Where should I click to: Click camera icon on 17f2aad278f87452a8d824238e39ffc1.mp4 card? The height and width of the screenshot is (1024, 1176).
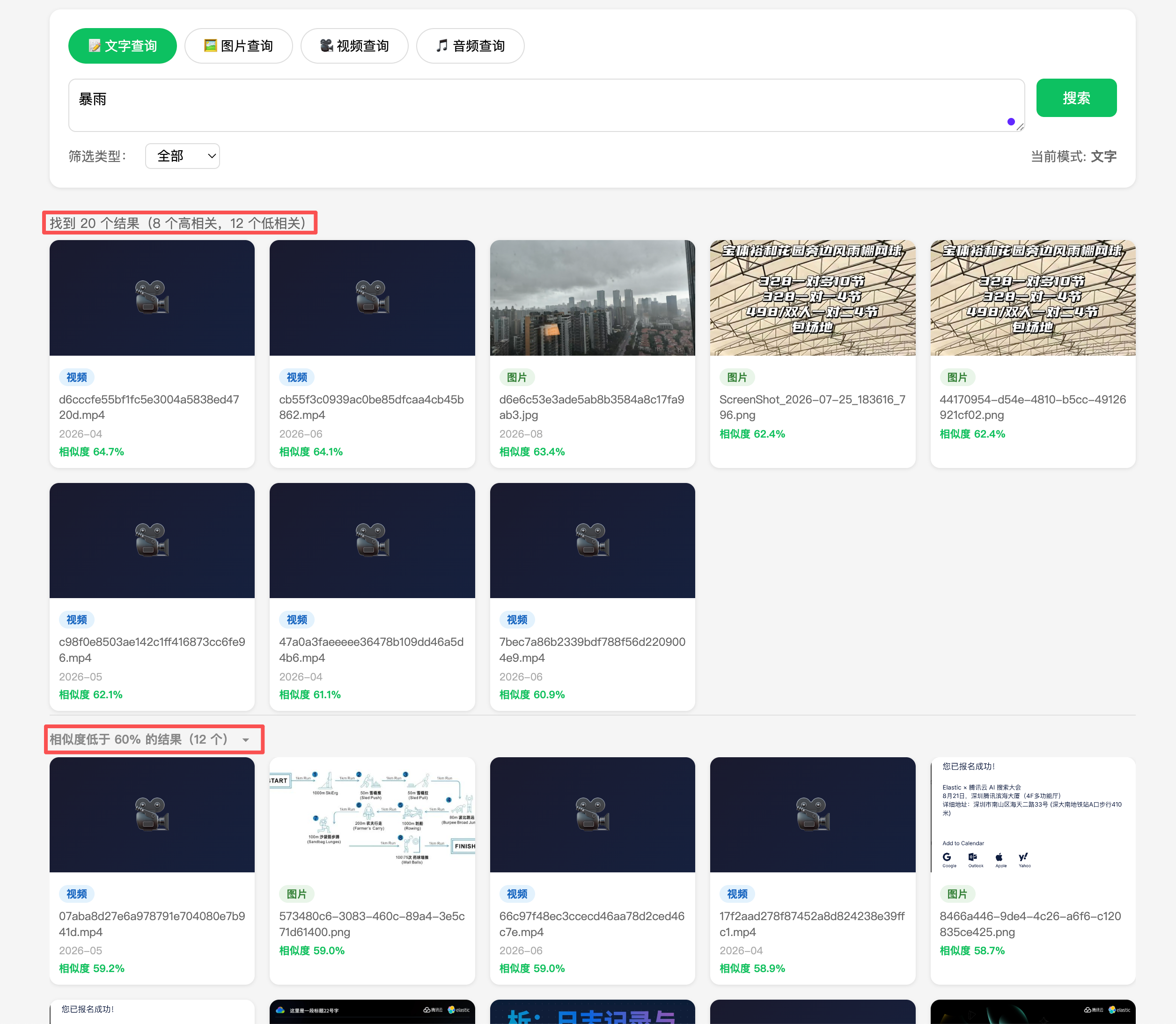(812, 814)
